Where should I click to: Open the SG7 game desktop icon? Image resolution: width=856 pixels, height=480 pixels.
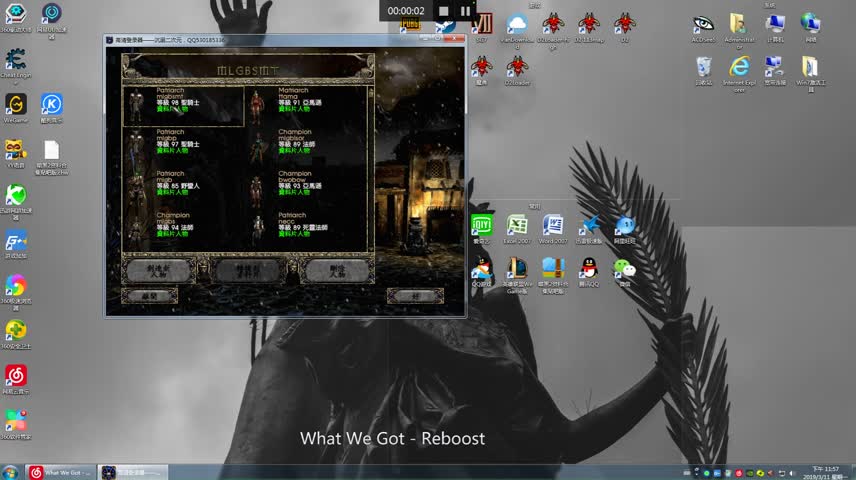click(x=482, y=28)
